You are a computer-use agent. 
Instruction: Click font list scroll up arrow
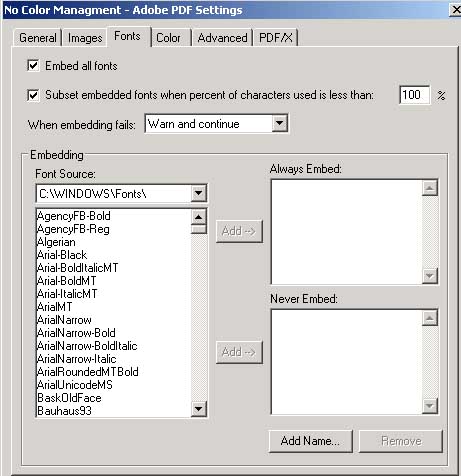coord(199,217)
